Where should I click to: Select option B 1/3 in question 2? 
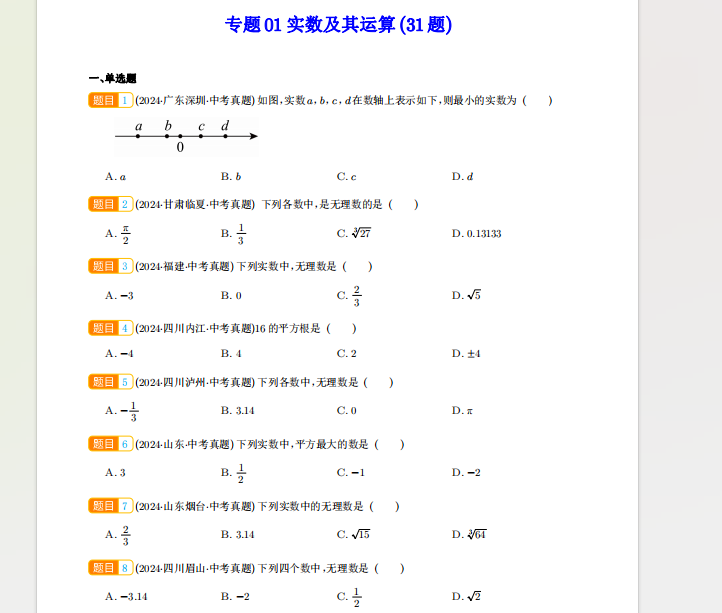(233, 234)
